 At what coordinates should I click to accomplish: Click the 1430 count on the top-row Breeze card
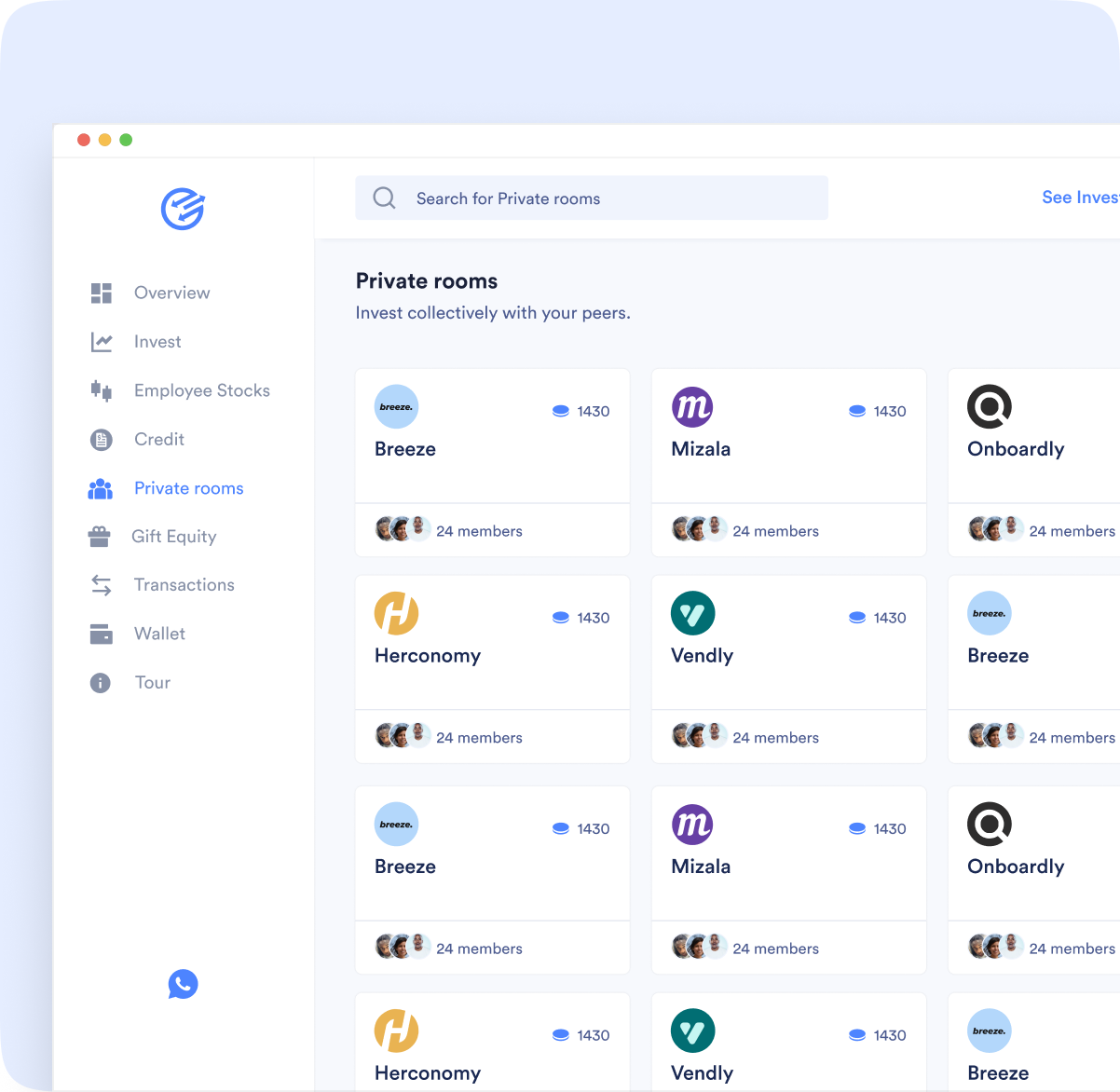click(594, 411)
